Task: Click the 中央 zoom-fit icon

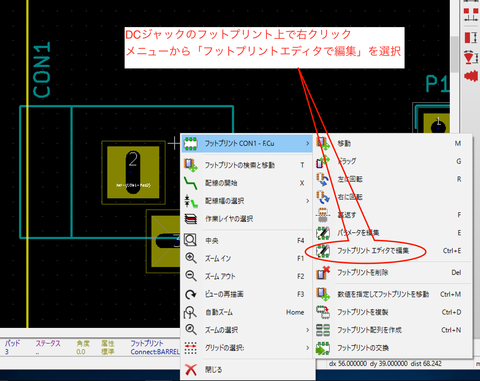Action: [191, 240]
